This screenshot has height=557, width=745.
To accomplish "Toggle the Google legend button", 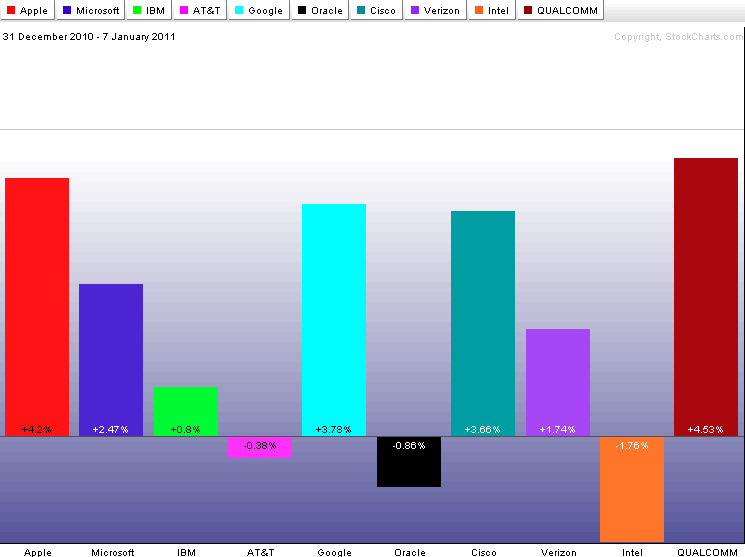I will coord(259,10).
